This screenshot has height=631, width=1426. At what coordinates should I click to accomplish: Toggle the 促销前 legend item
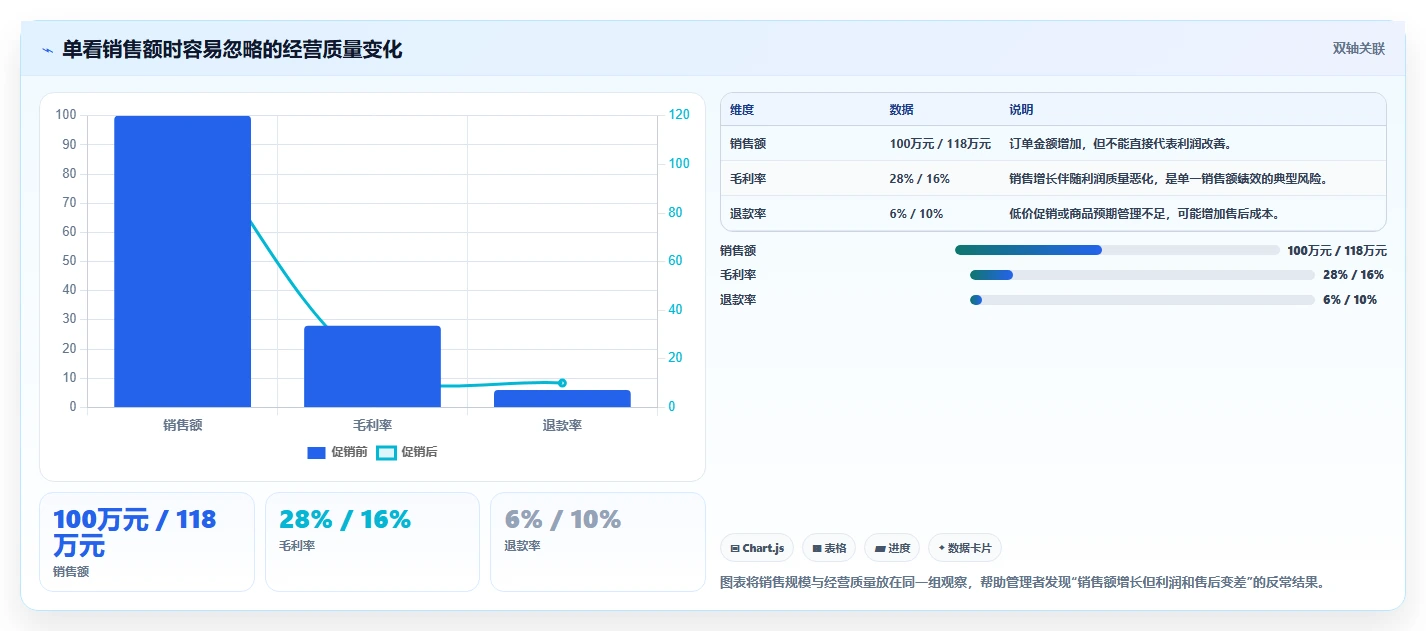[x=337, y=452]
